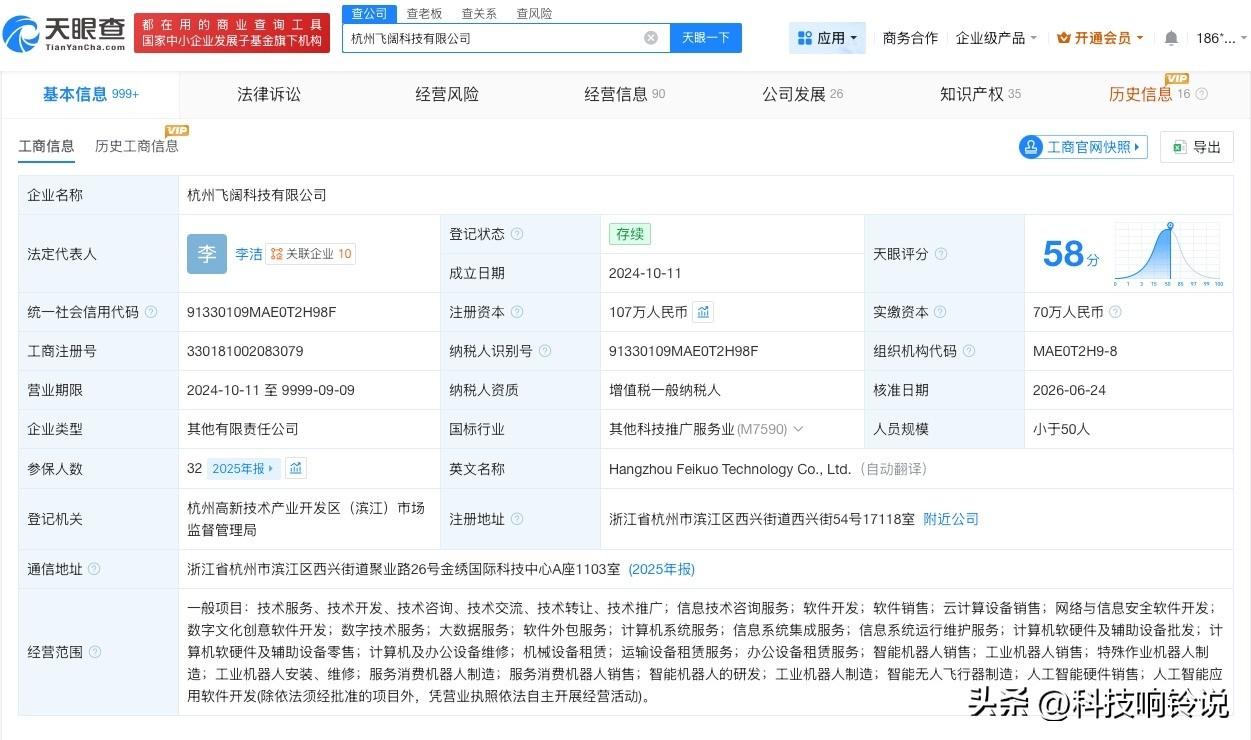Viewport: 1251px width, 740px height.
Task: Expand the 工商官网快照 dropdown
Action: click(1083, 147)
